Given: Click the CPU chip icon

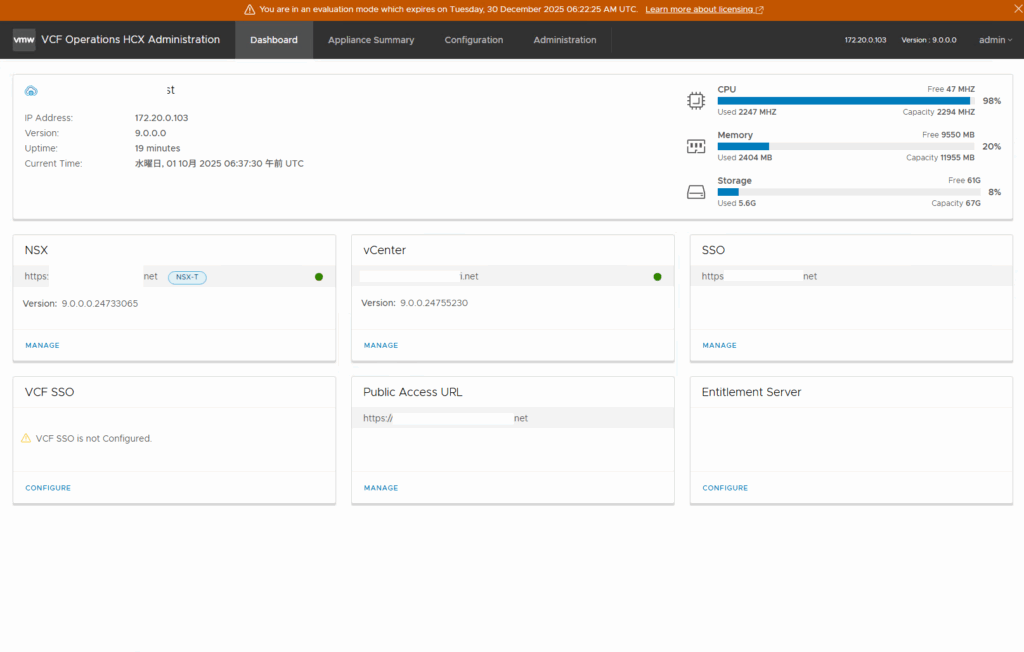Looking at the screenshot, I should (696, 101).
